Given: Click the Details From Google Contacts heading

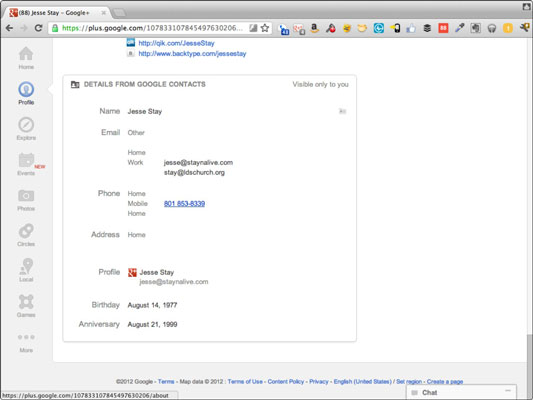Looking at the screenshot, I should pos(144,84).
